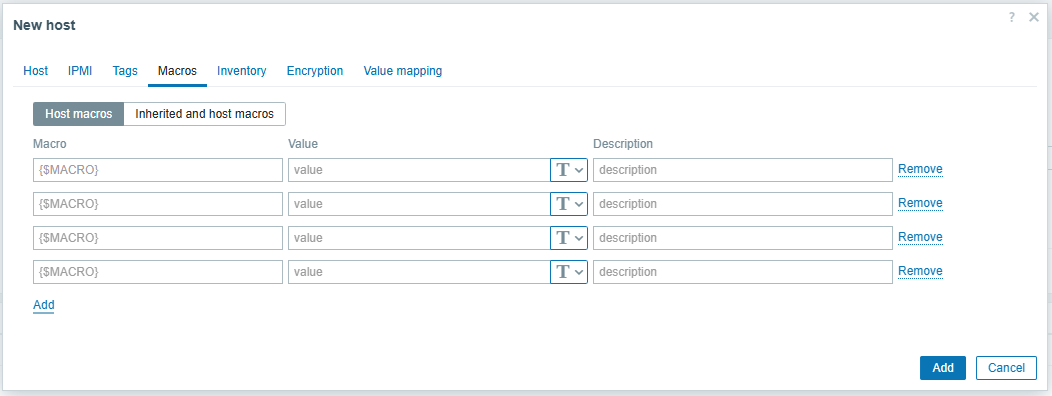The width and height of the screenshot is (1052, 396).
Task: Click the third row description field
Action: [743, 238]
